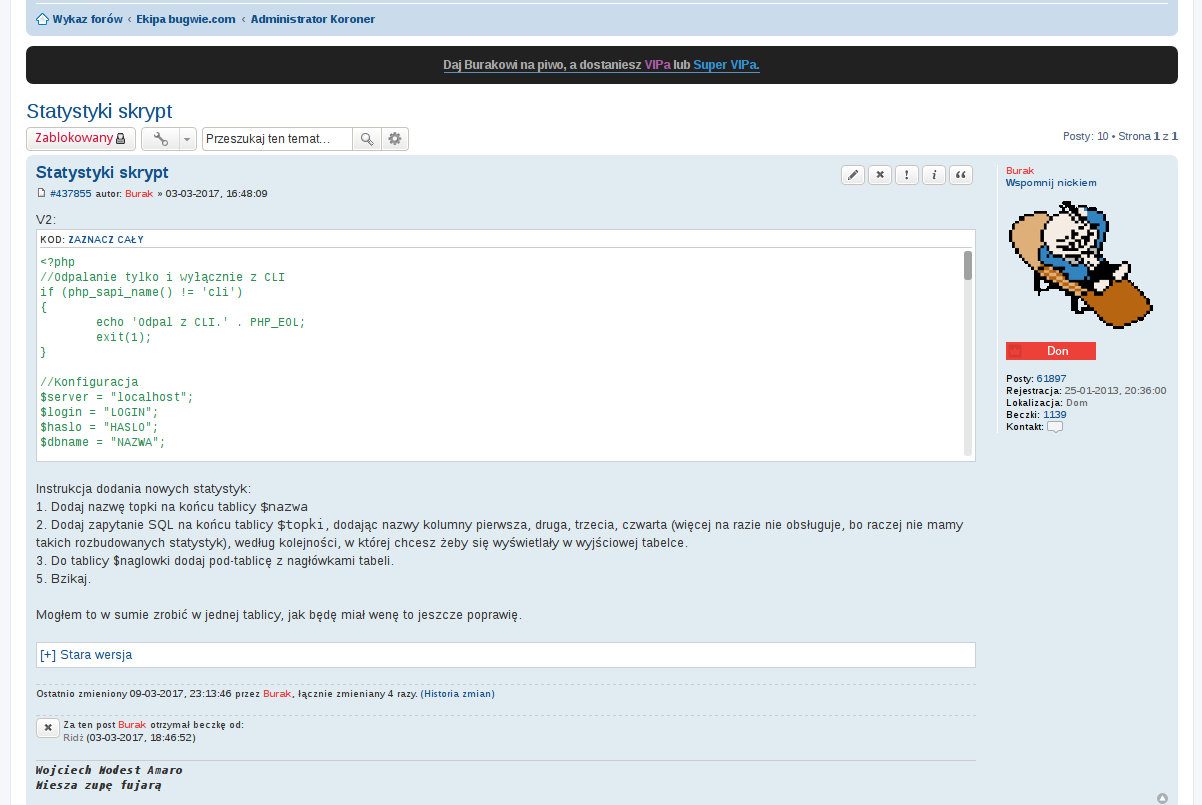Viewport: 1202px width, 805px height.
Task: Click the edit post pencil icon
Action: (853, 175)
